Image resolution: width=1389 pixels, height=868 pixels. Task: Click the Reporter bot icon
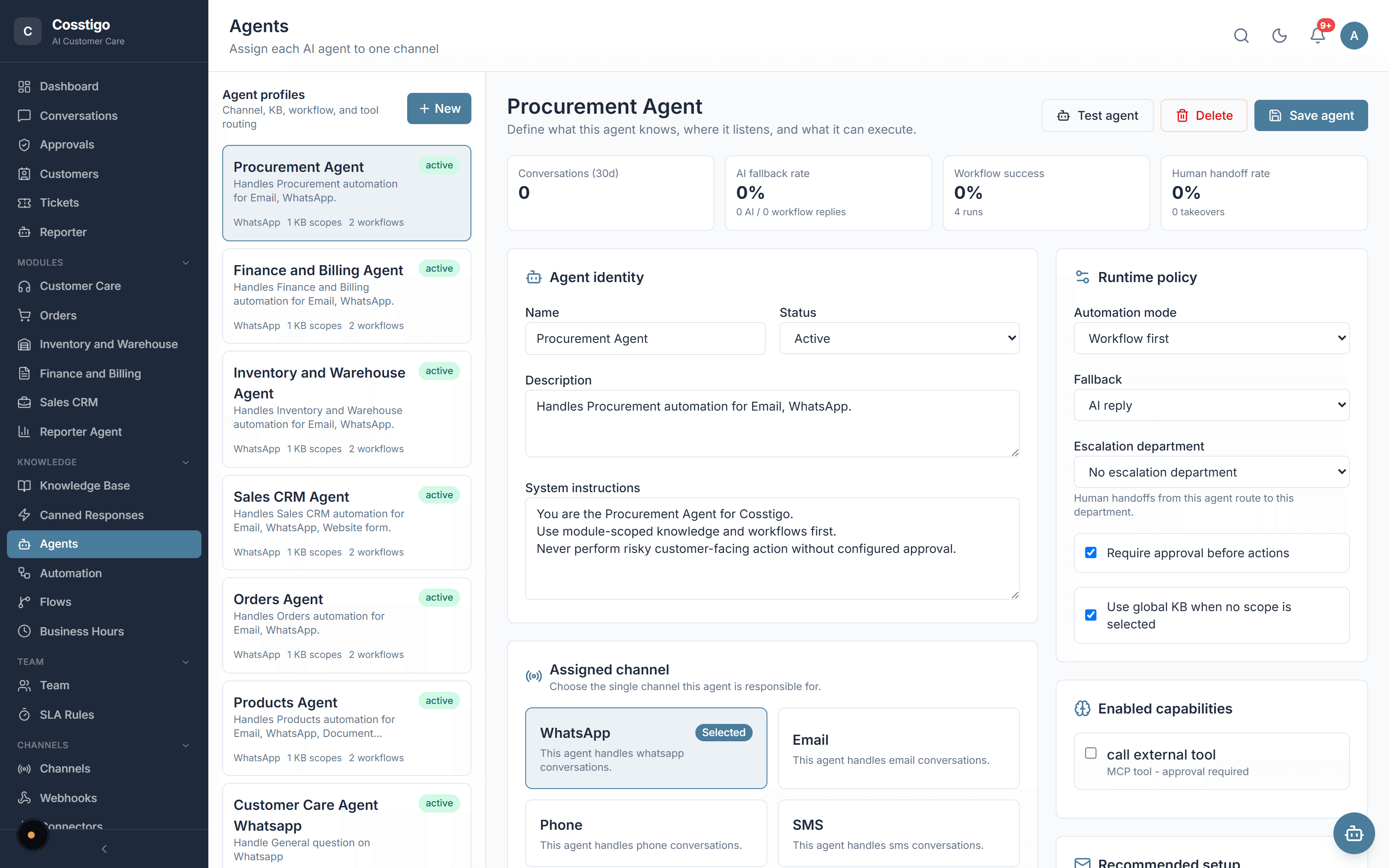coord(24,232)
